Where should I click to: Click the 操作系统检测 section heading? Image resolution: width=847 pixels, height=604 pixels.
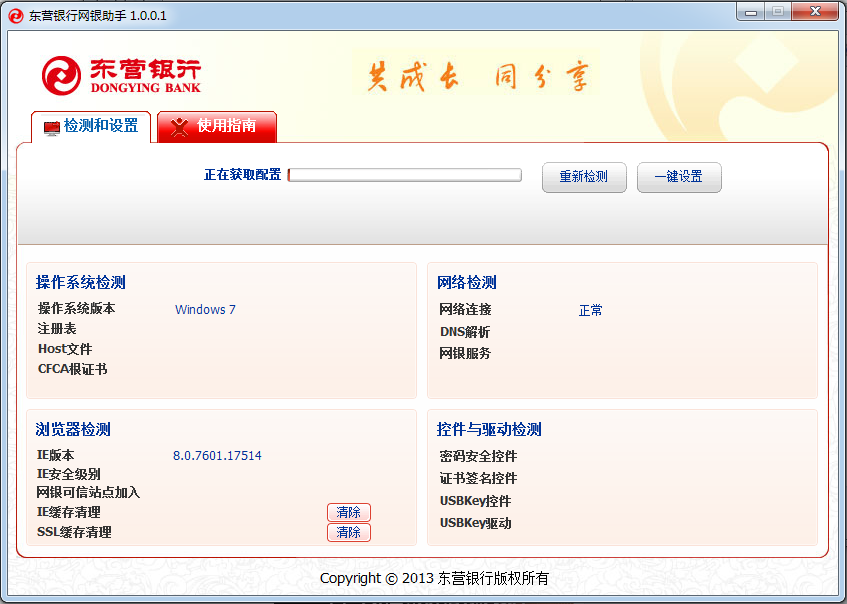tap(80, 282)
